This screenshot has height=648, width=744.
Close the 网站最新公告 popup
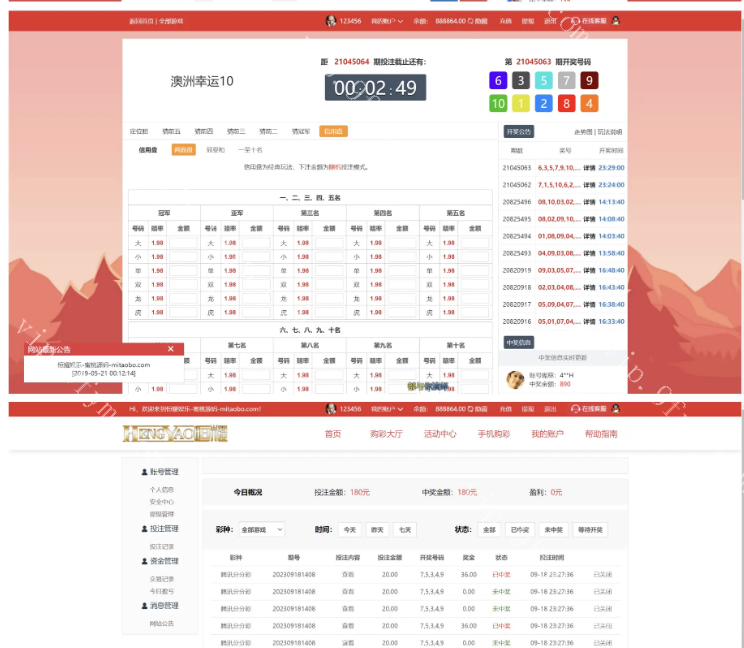[171, 349]
